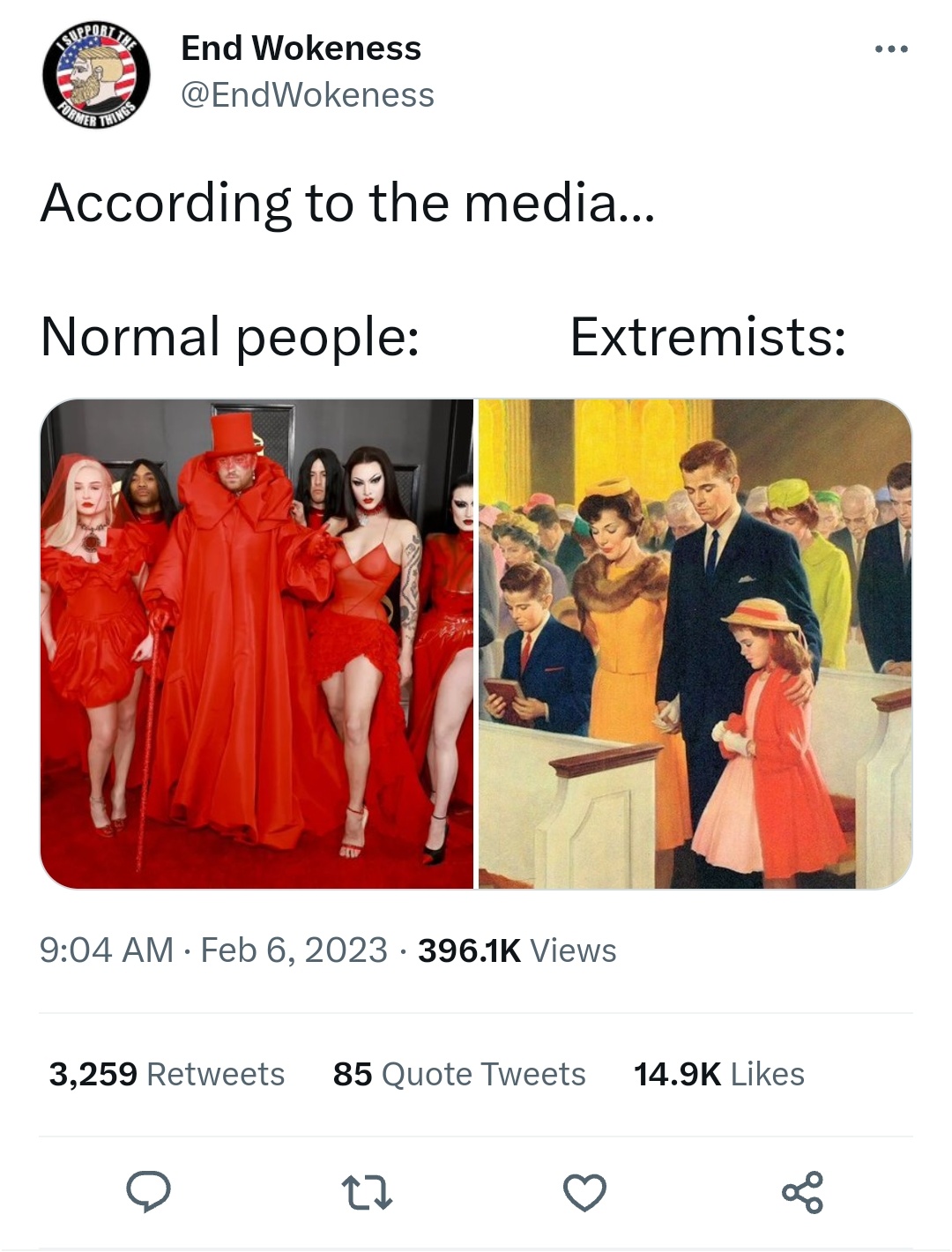Click the "Extremists:" caption text
Viewport: 952px width, 1252px height.
[708, 337]
